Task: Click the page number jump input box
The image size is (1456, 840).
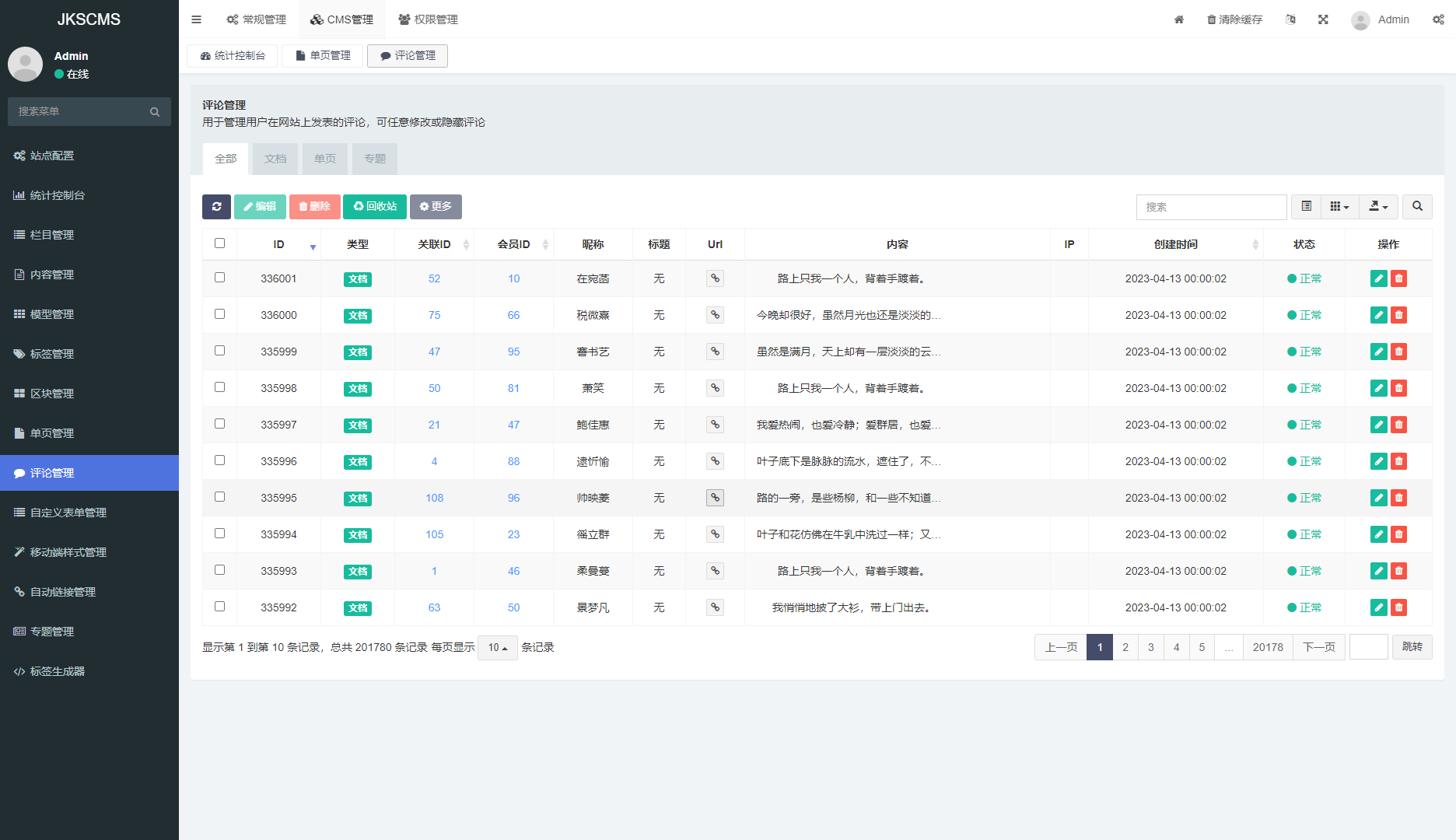Action: tap(1369, 647)
